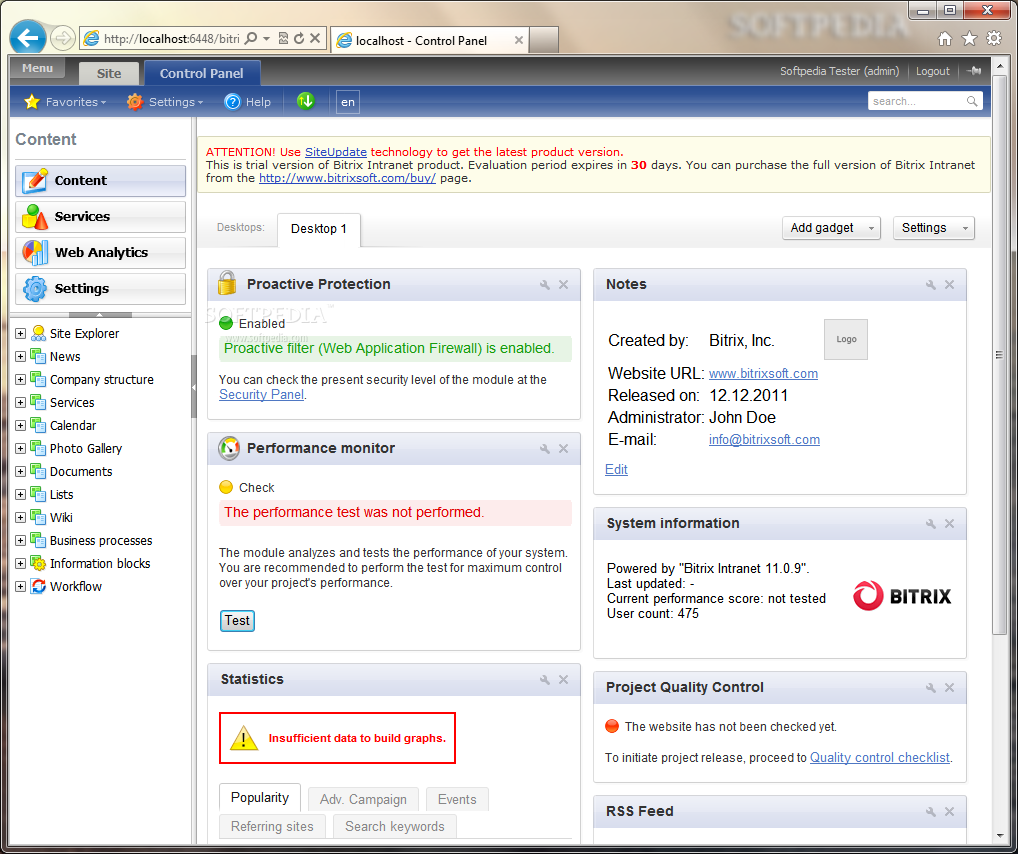The image size is (1018, 854).
Task: Open System information gadget wrench settings
Action: click(x=930, y=523)
